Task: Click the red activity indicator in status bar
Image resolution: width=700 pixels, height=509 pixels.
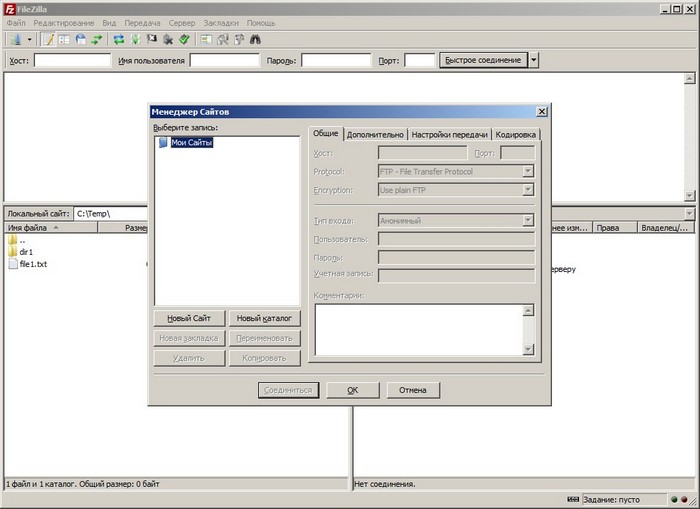Action: [x=684, y=500]
